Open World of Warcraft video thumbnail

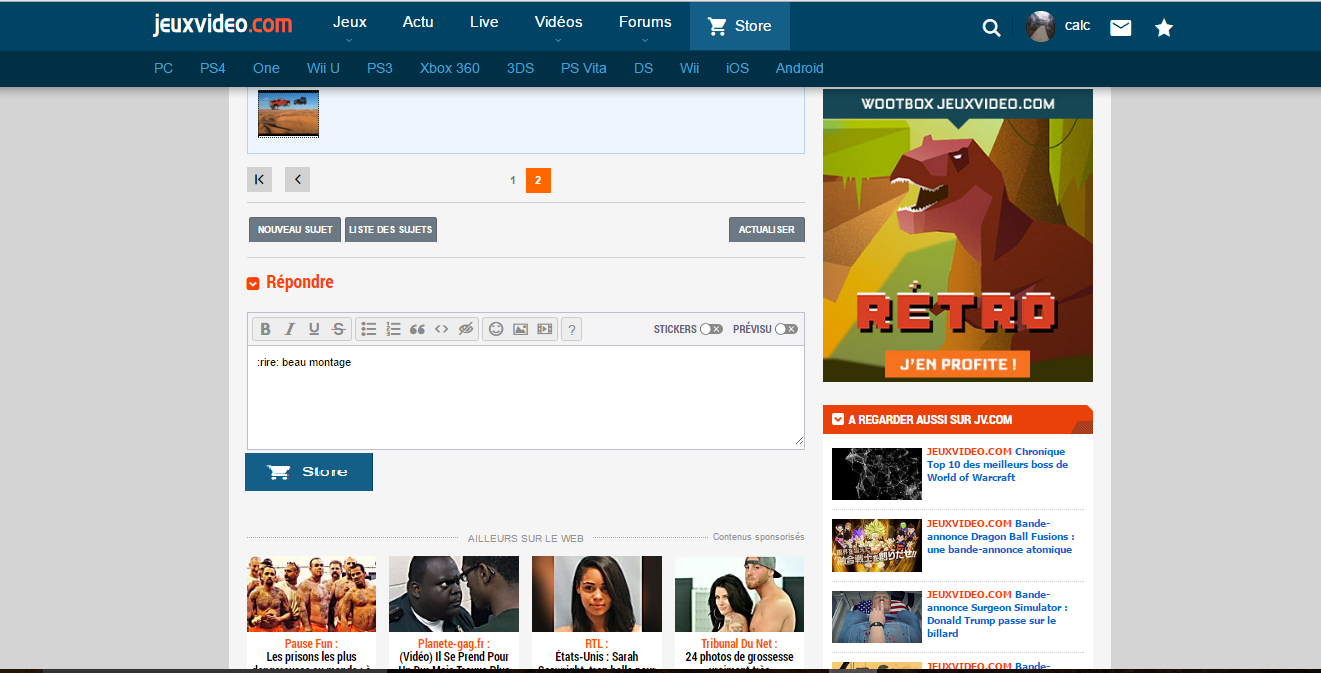877,474
